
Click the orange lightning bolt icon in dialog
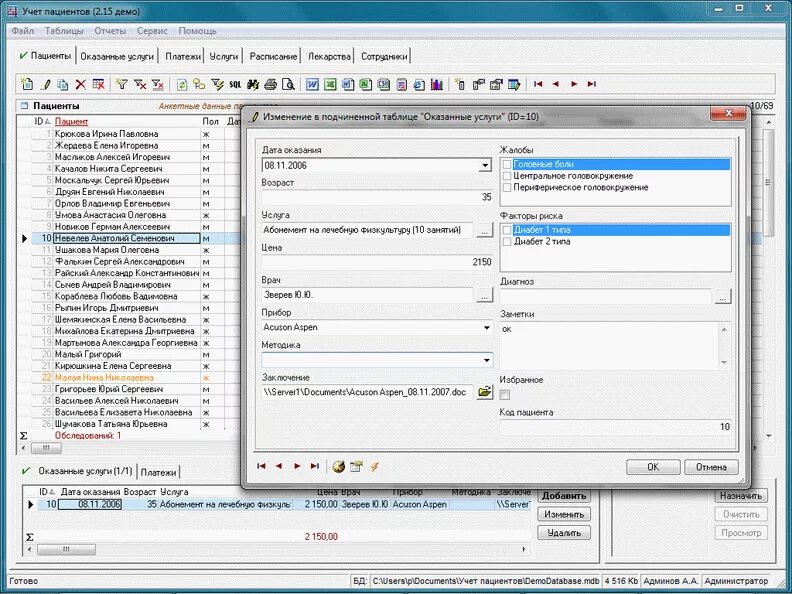374,467
